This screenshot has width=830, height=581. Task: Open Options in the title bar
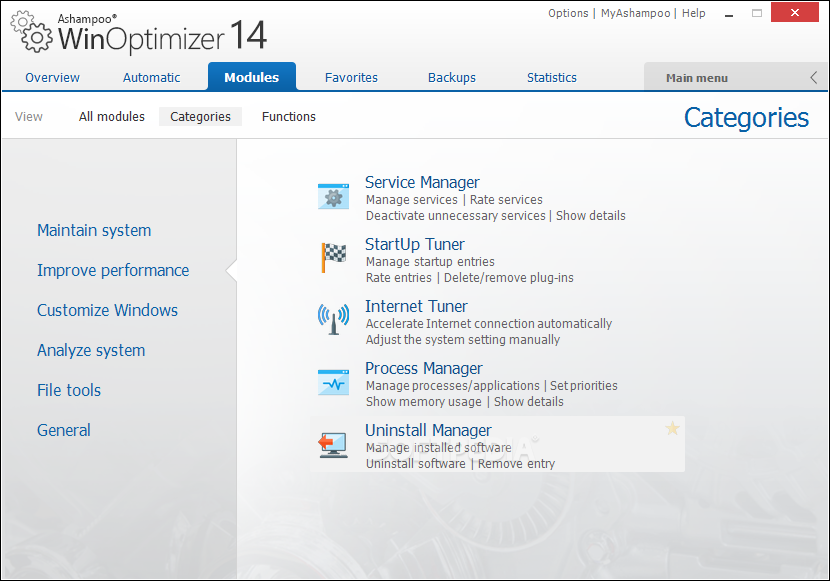[568, 13]
